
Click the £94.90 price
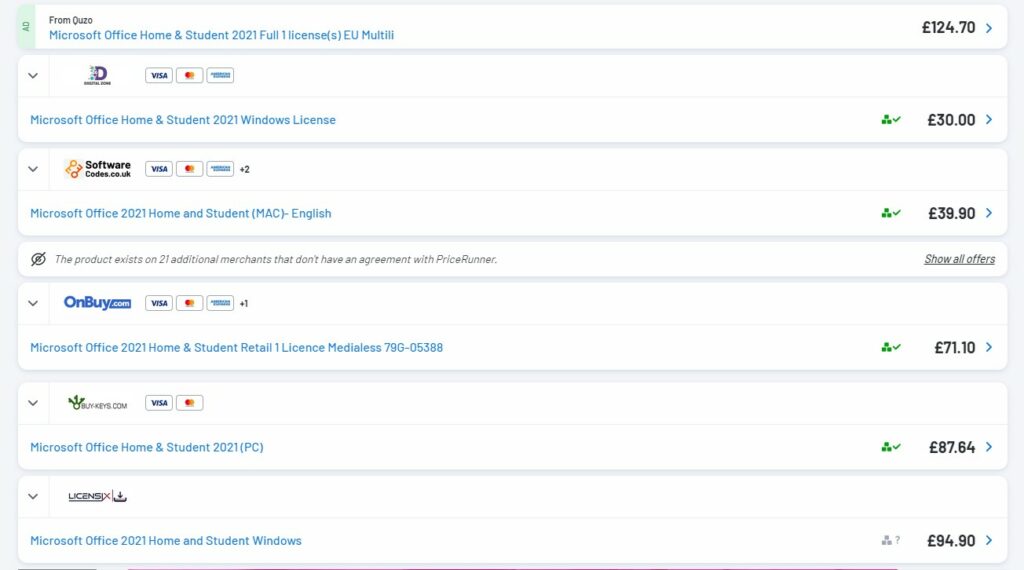pos(952,541)
